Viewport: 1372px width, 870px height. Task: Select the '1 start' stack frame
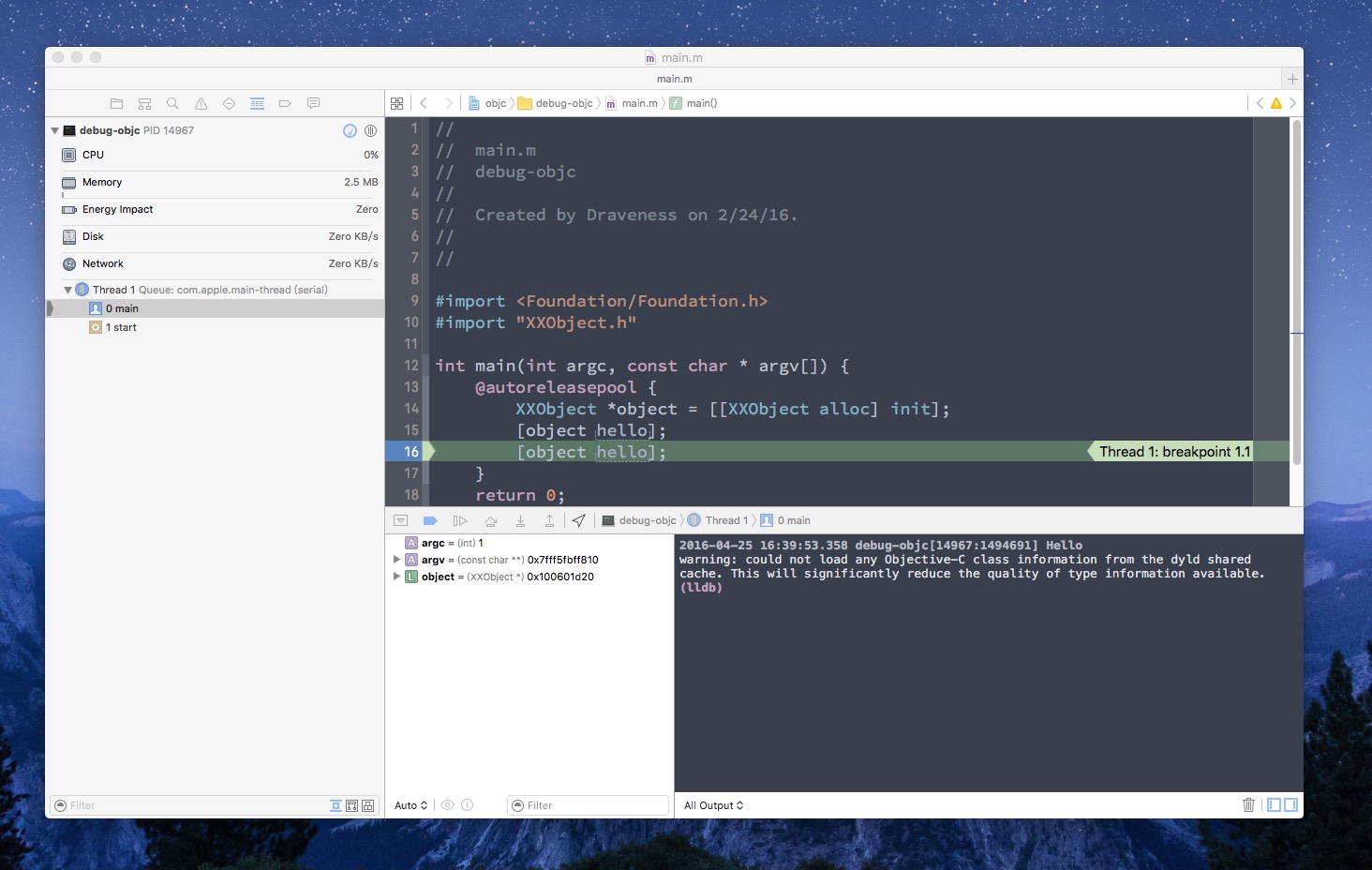[121, 327]
